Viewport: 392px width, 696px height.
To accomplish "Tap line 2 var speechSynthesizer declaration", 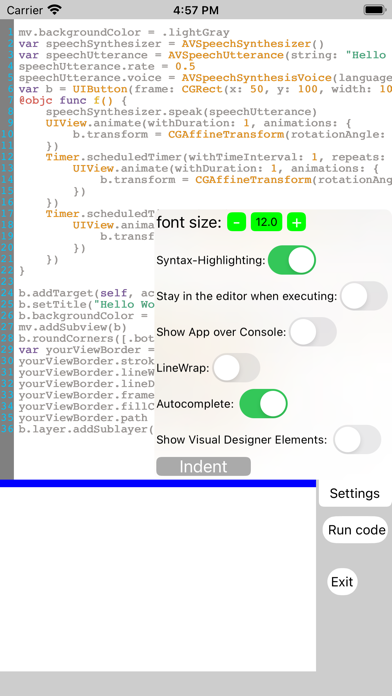I will (171, 44).
